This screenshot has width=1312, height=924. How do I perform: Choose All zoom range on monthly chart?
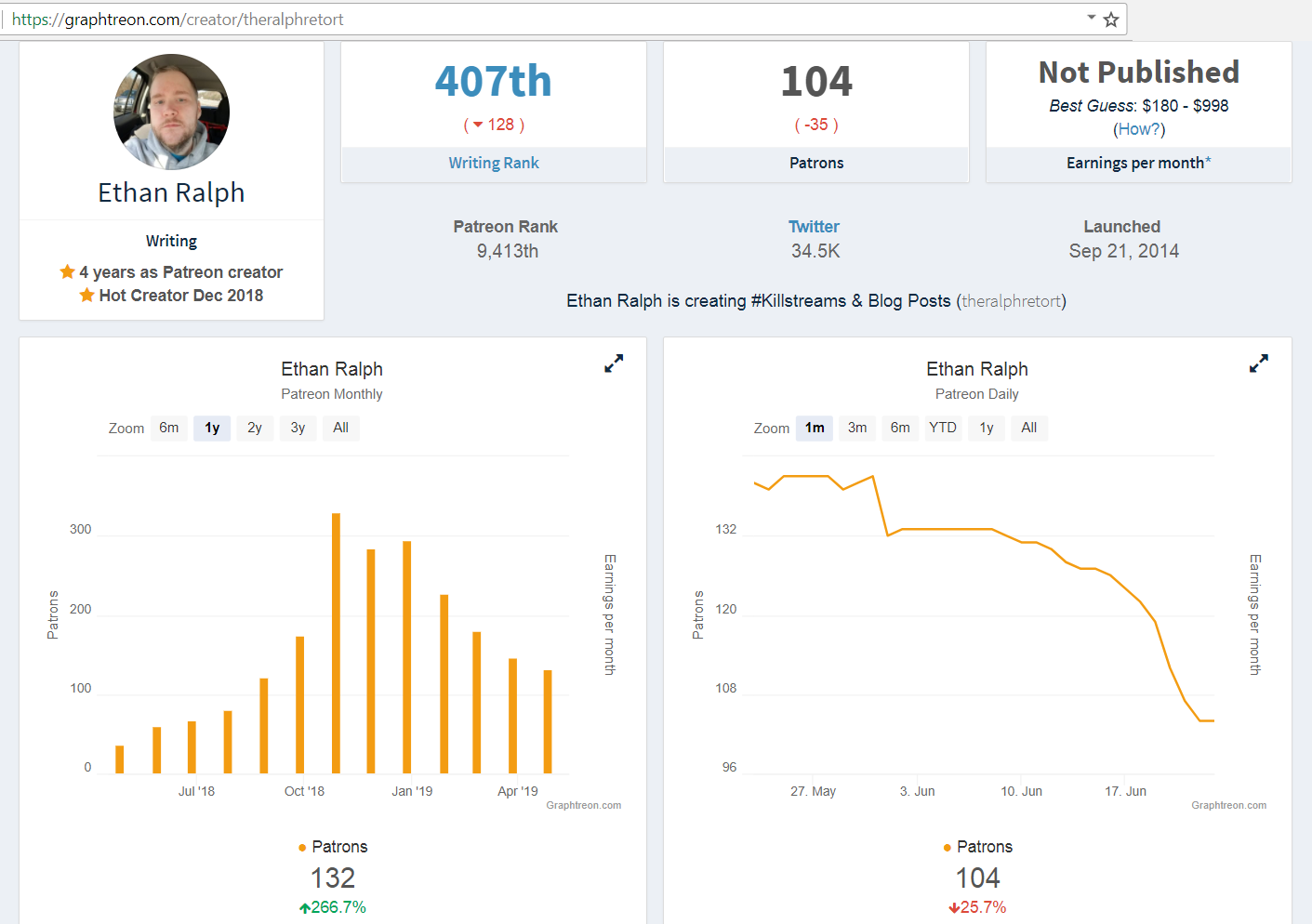coord(341,428)
